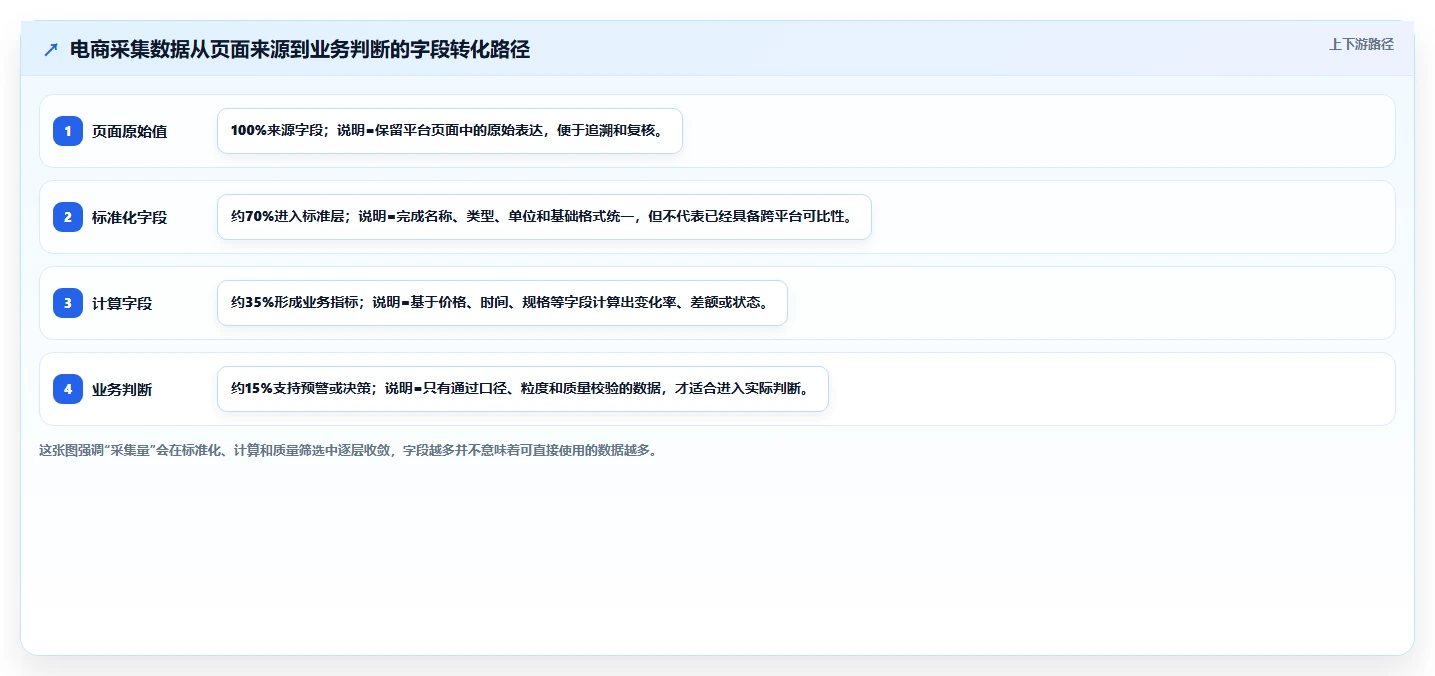Click the 100%来源字段 description box
This screenshot has height=676, width=1435.
[450, 131]
